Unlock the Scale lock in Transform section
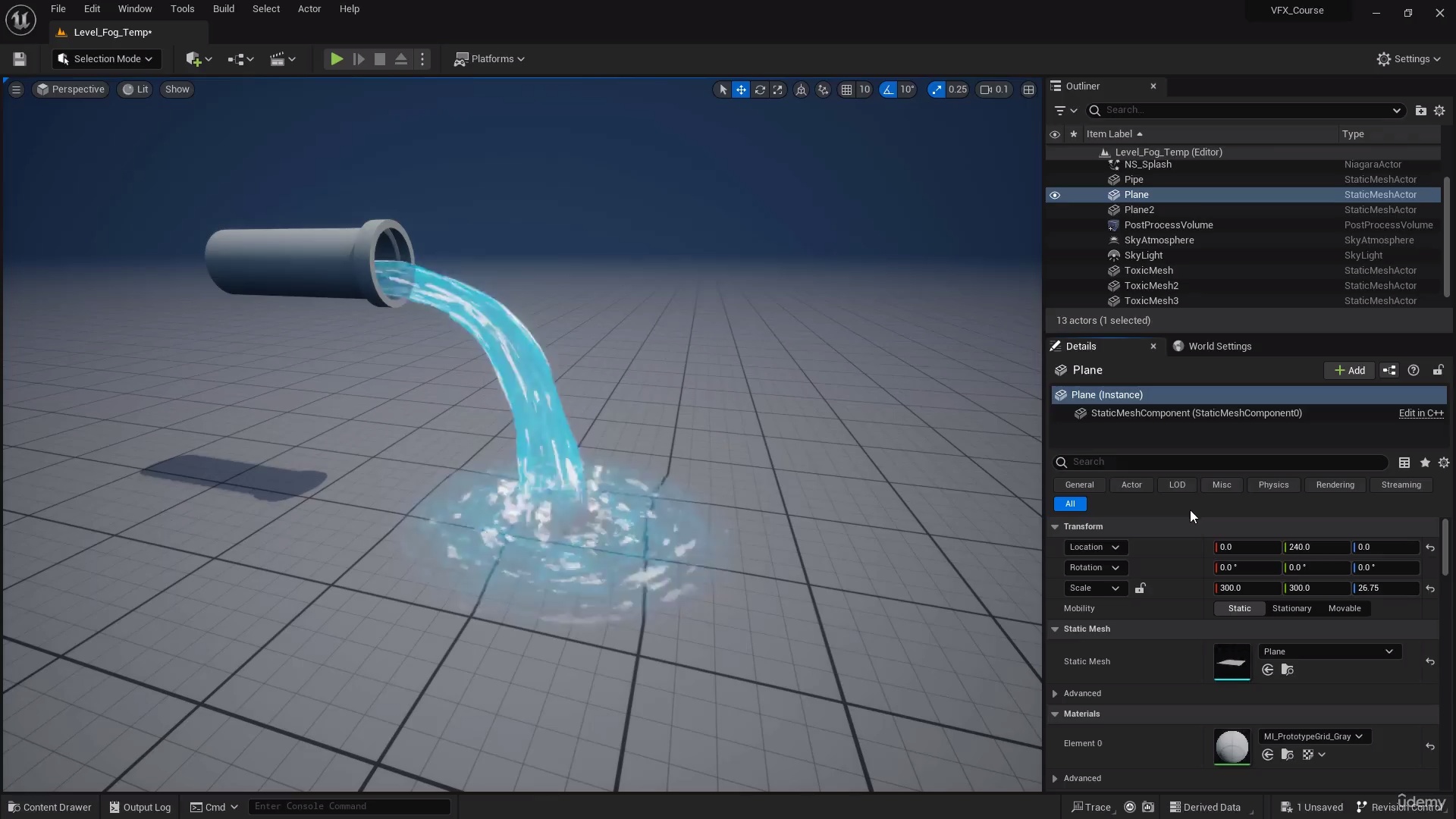This screenshot has width=1456, height=819. point(1141,588)
